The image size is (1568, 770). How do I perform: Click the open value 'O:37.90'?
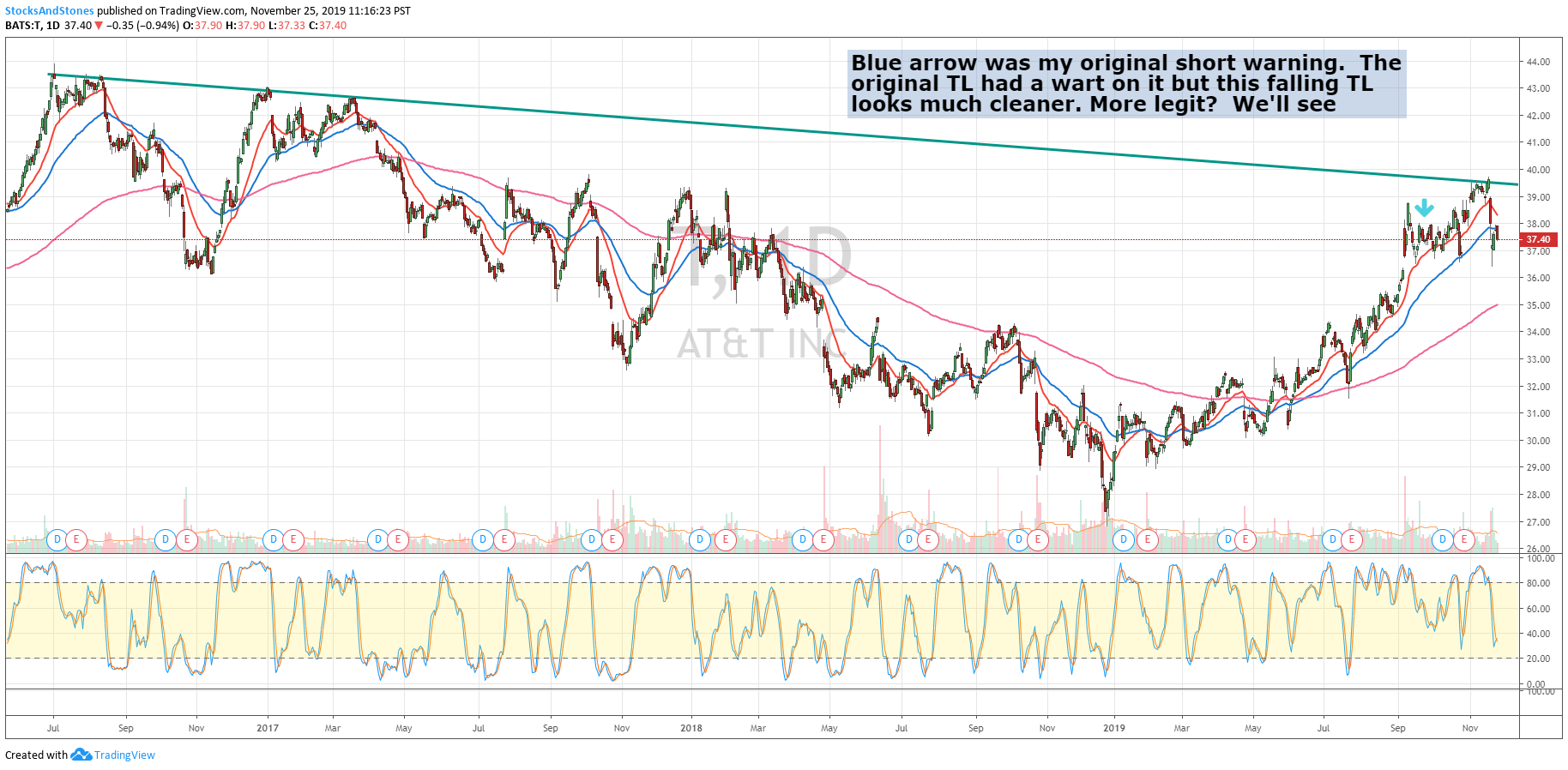click(202, 26)
